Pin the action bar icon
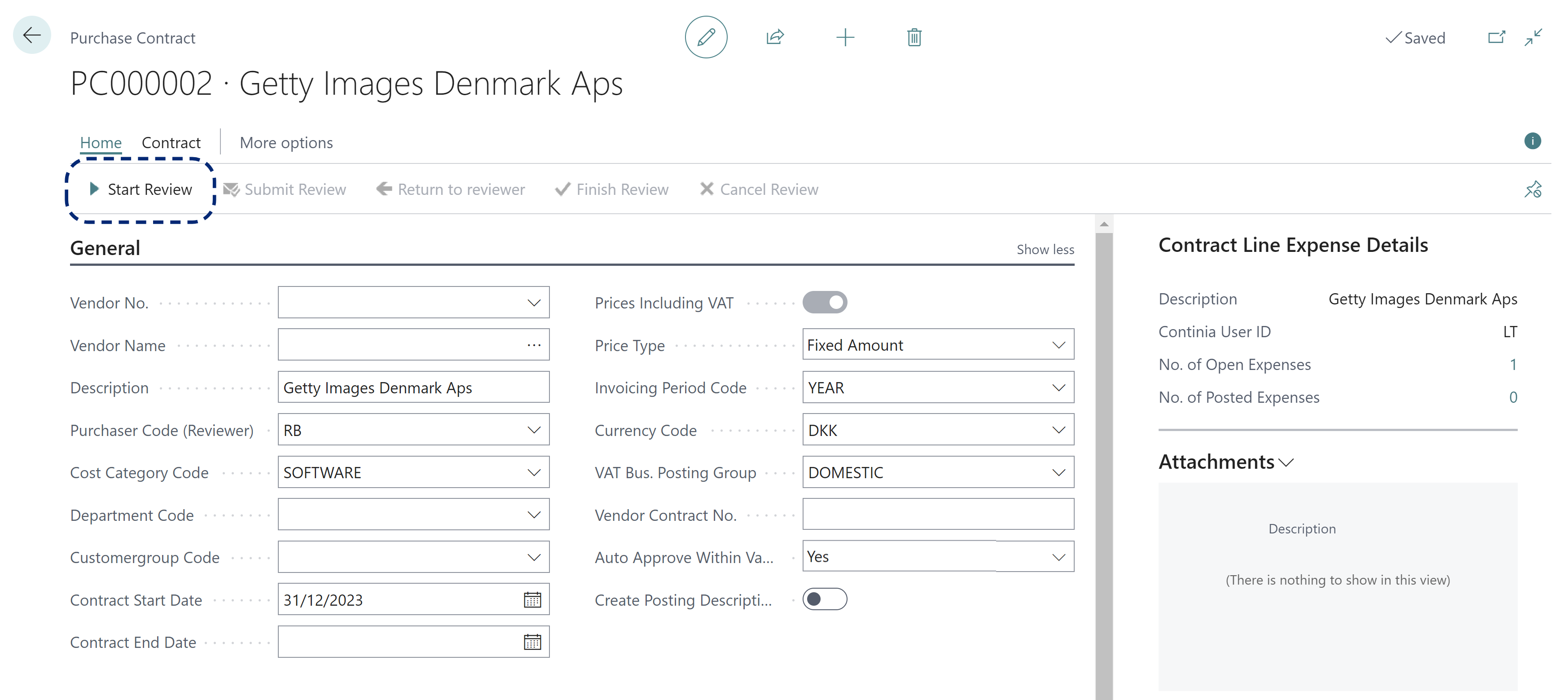1568x700 pixels. (1533, 189)
